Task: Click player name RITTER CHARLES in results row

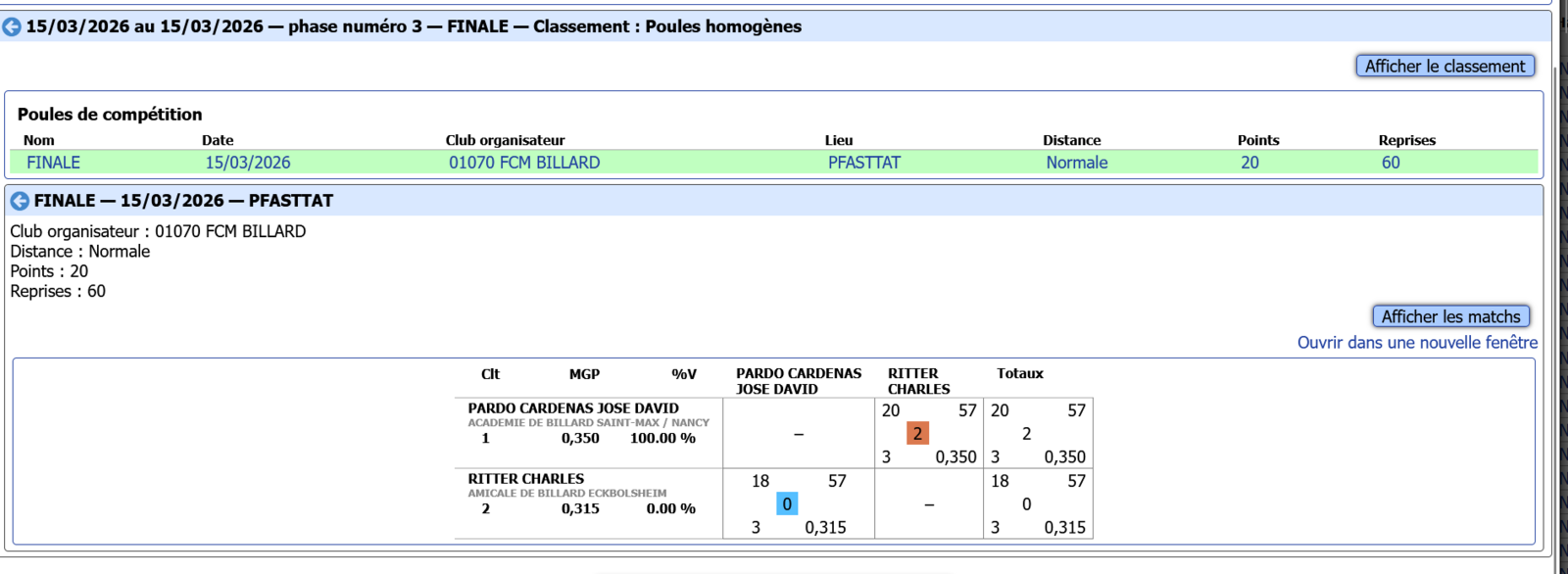Action: pos(525,478)
